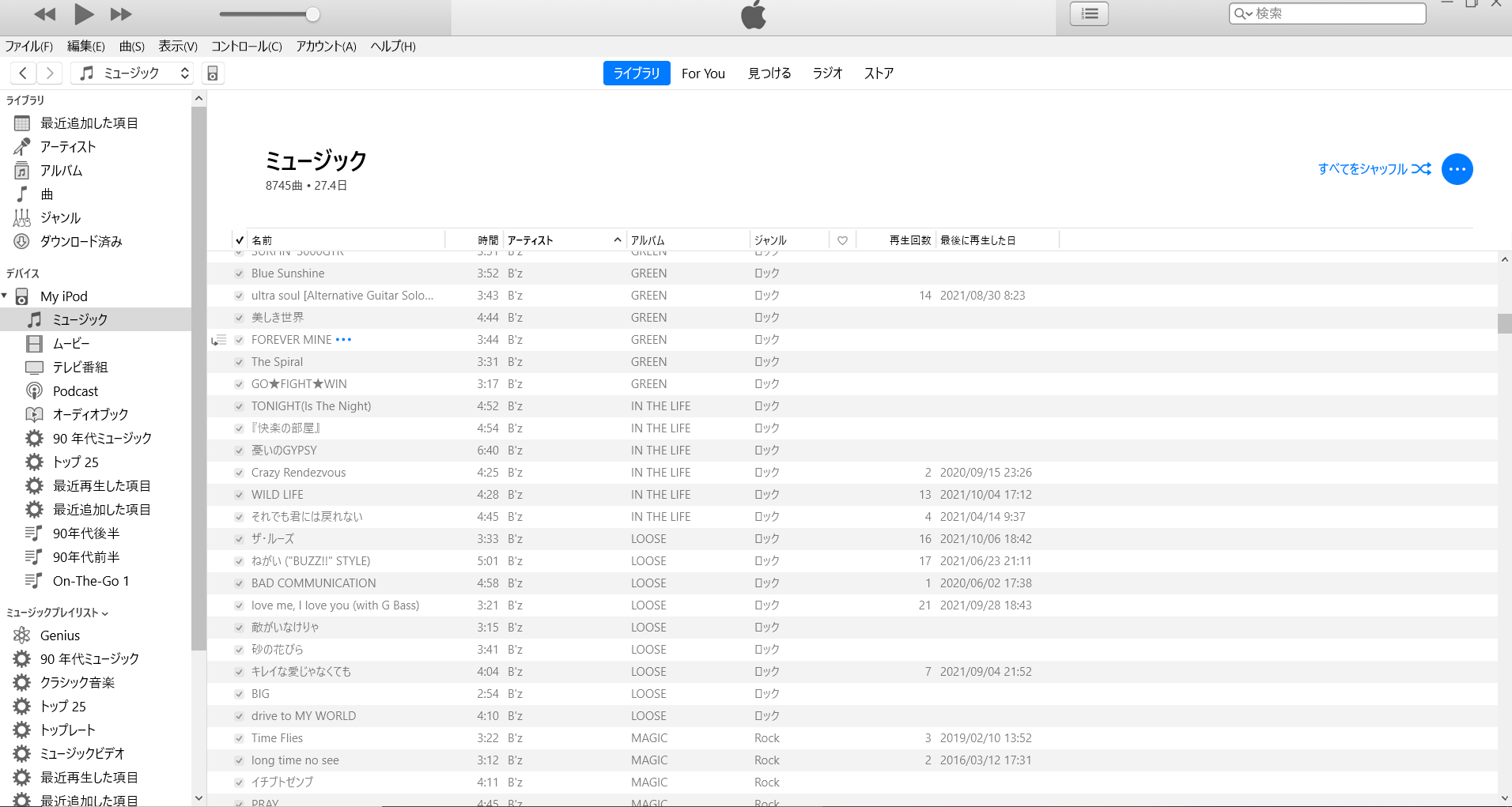Uncheck the 美しき世界 song checkbox

coord(239,318)
